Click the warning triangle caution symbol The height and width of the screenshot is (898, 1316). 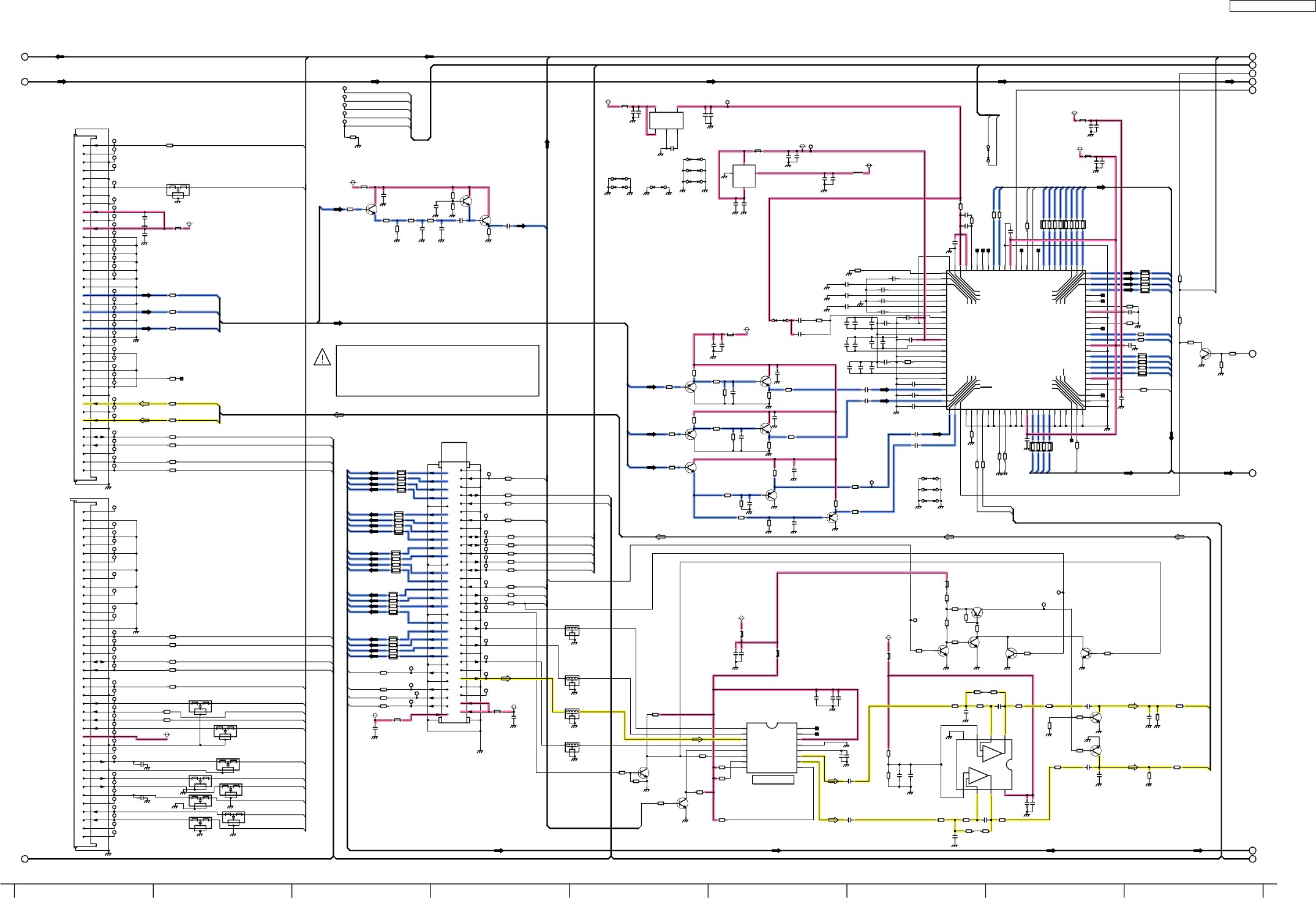[x=322, y=357]
